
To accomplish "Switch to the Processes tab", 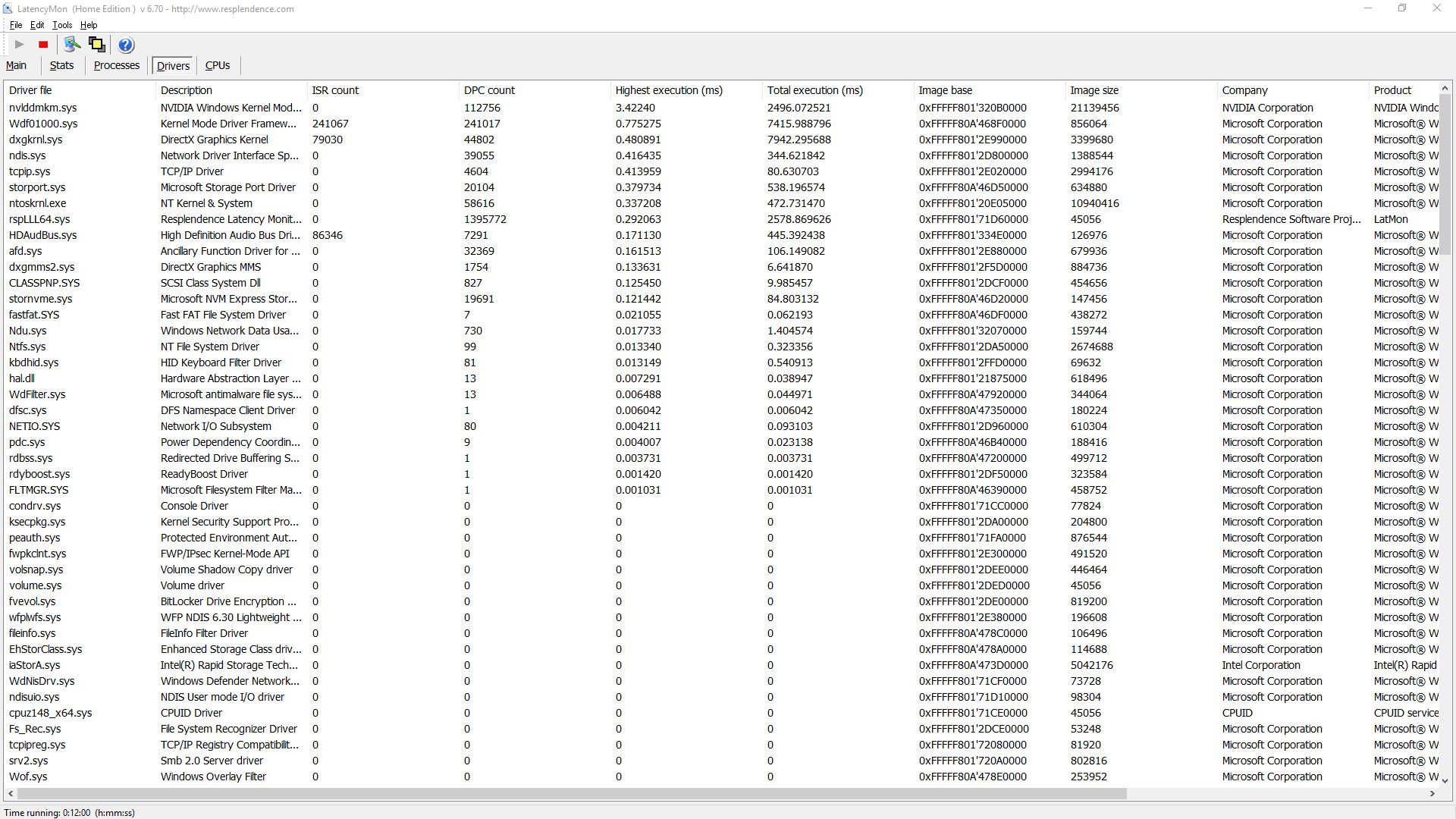I will click(x=116, y=65).
